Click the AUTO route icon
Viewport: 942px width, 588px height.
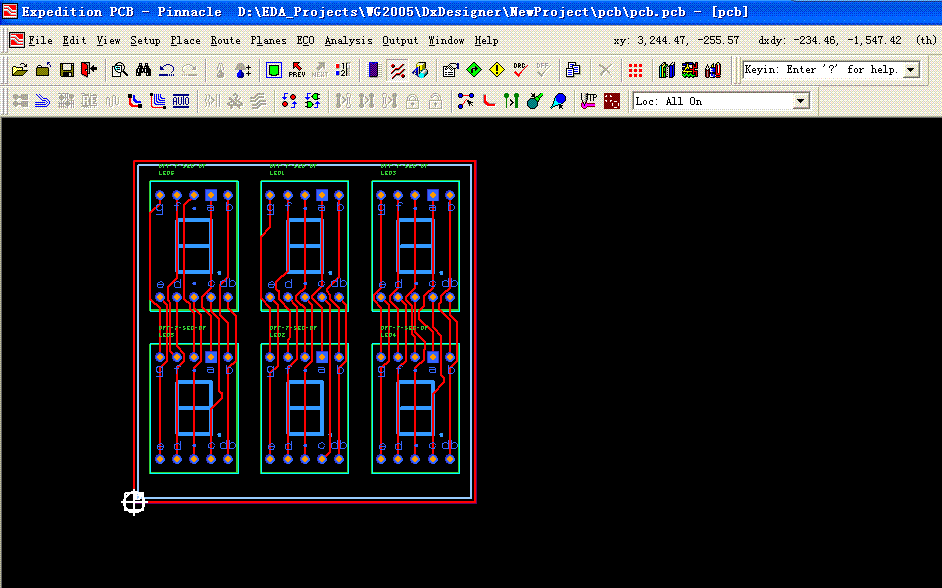181,101
